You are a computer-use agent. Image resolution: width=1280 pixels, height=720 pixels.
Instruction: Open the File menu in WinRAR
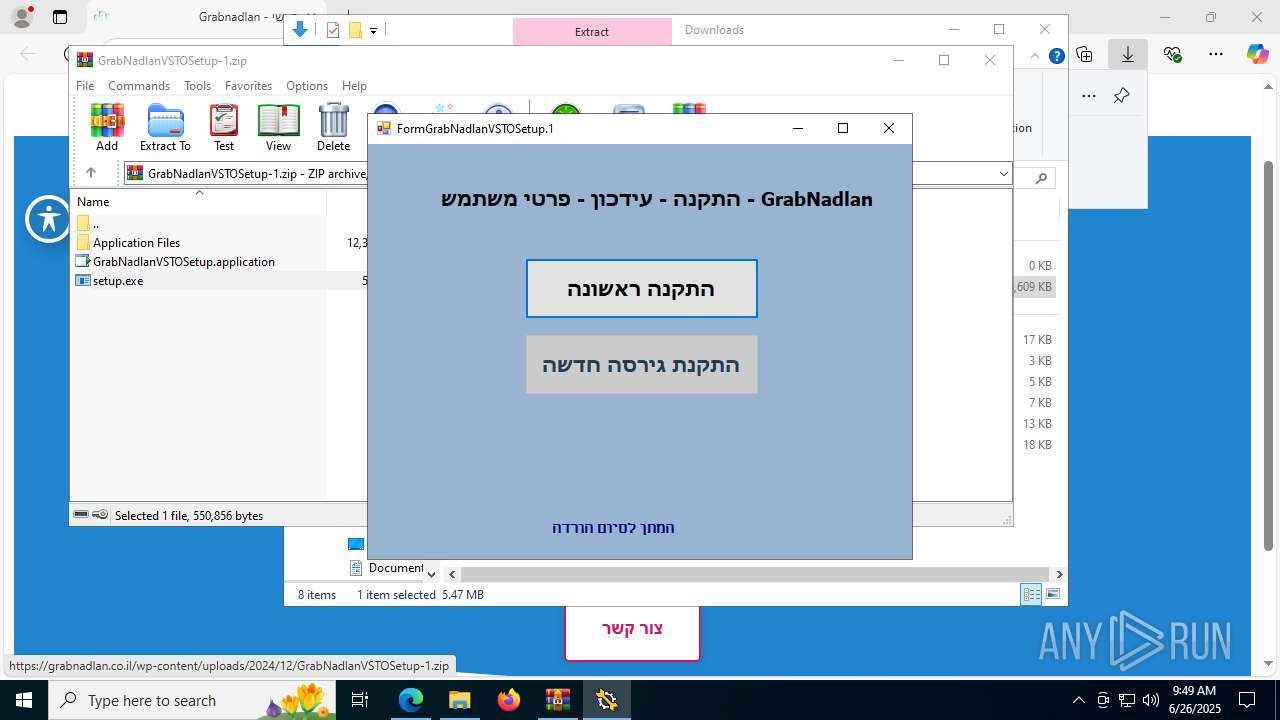(85, 86)
